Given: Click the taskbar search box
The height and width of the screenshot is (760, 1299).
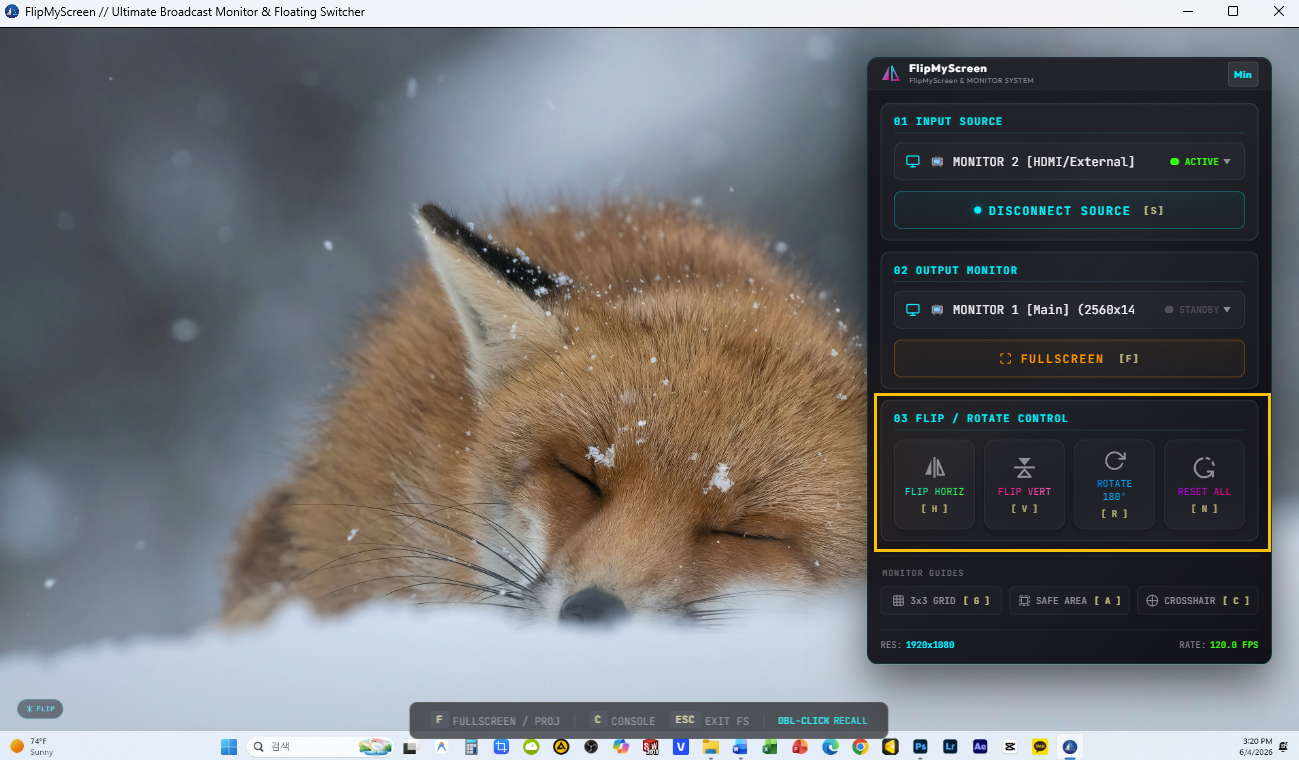Looking at the screenshot, I should click(319, 747).
